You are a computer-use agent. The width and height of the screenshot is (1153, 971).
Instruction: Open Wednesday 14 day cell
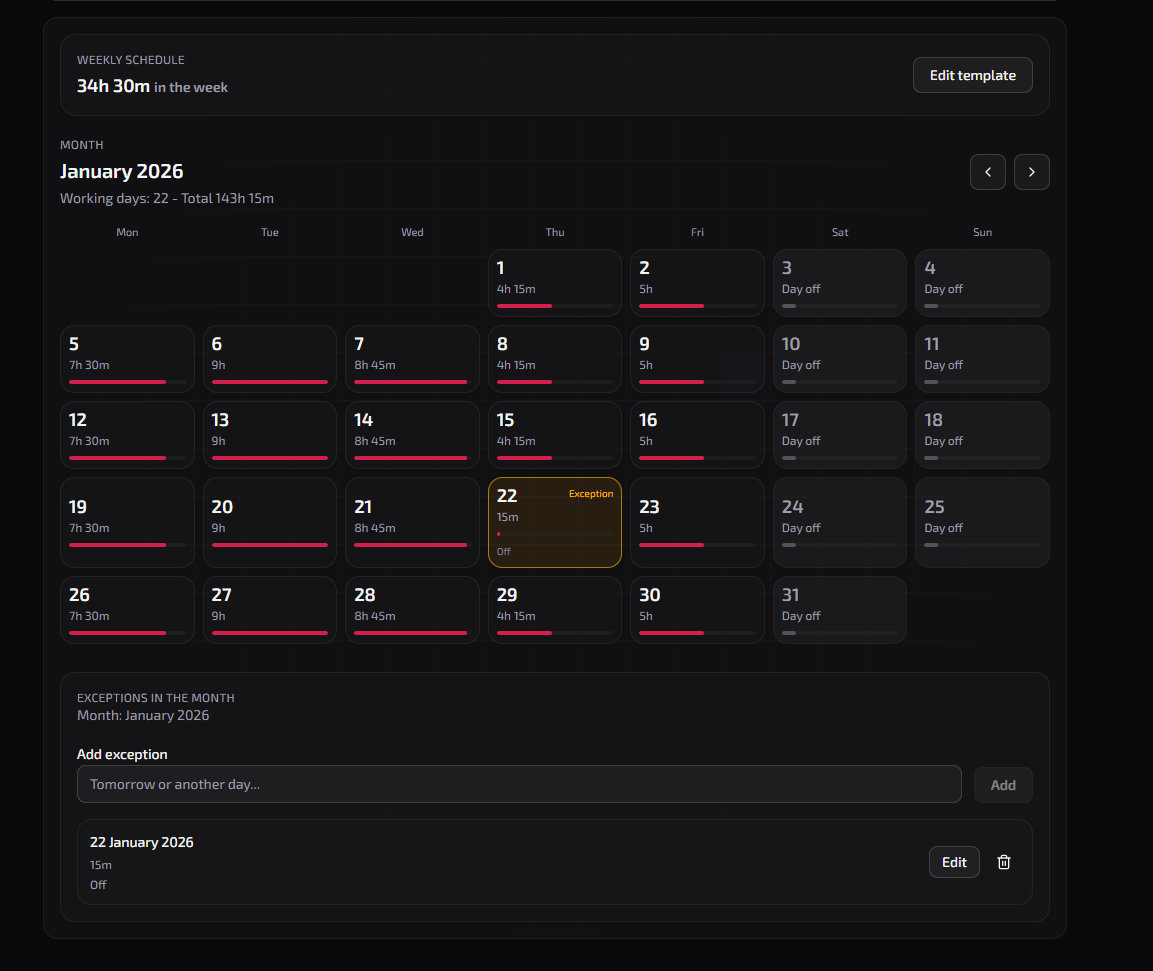pos(413,435)
